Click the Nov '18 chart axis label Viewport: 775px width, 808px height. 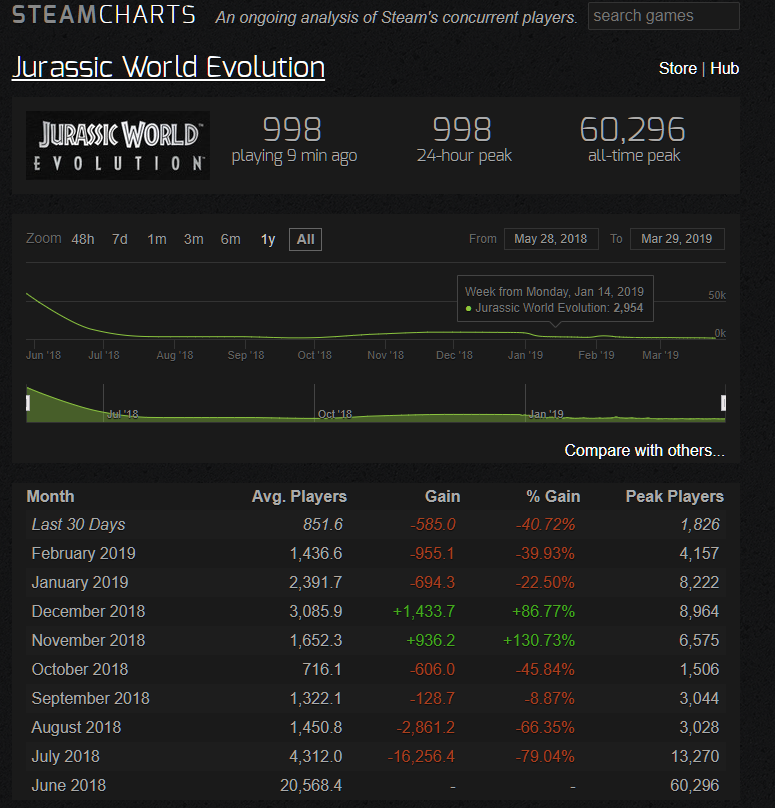point(385,355)
